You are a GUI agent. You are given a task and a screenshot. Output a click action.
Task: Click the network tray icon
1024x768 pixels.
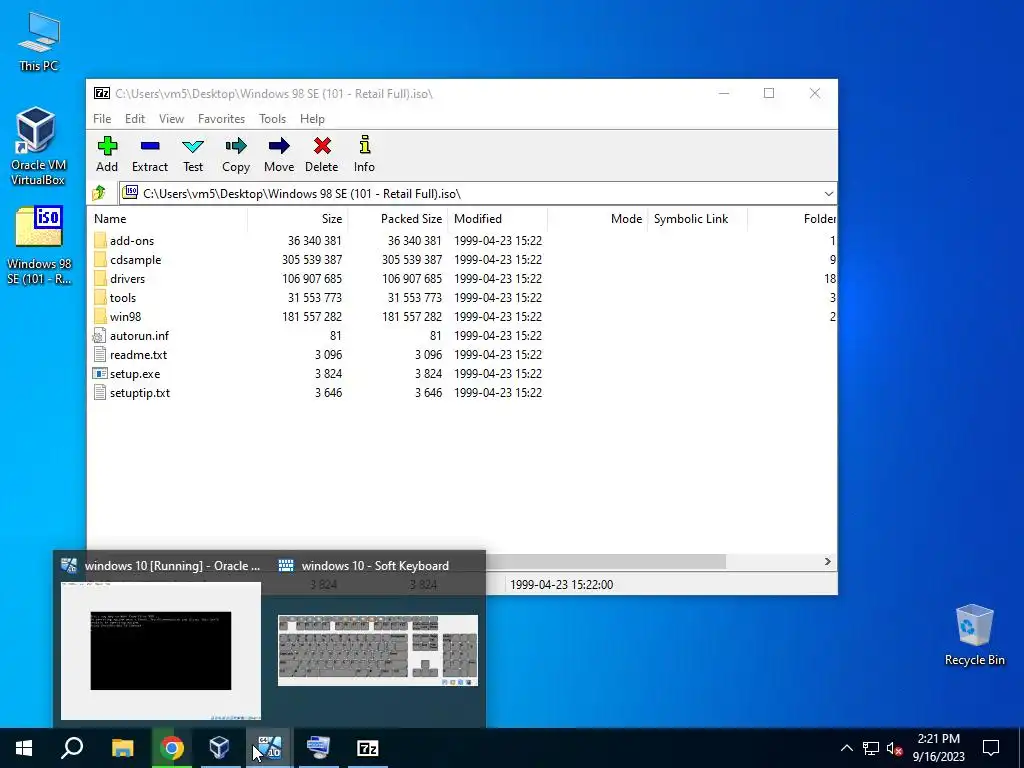pos(871,748)
